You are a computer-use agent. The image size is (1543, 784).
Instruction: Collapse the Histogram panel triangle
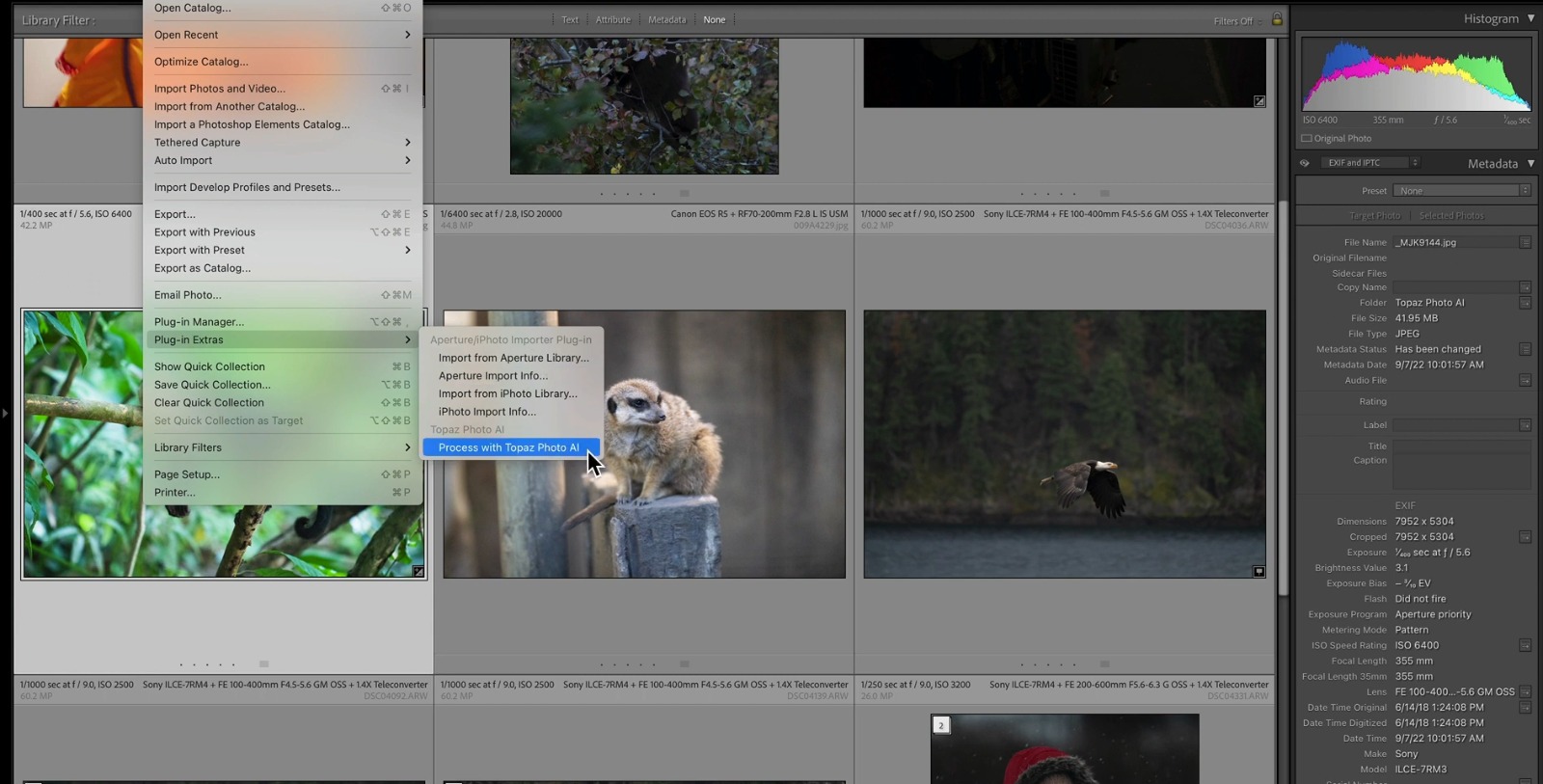(x=1530, y=18)
